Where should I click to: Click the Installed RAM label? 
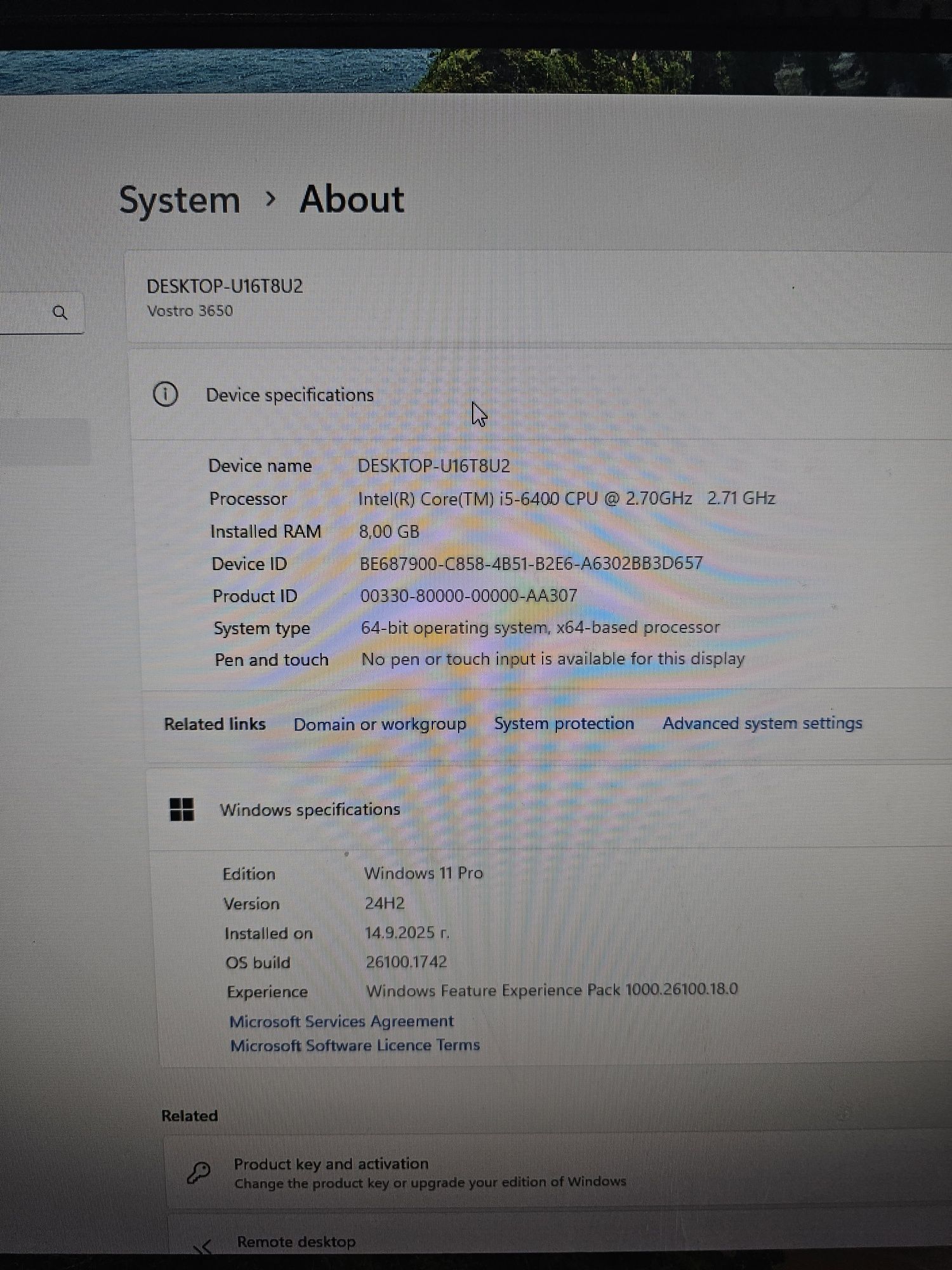click(265, 531)
